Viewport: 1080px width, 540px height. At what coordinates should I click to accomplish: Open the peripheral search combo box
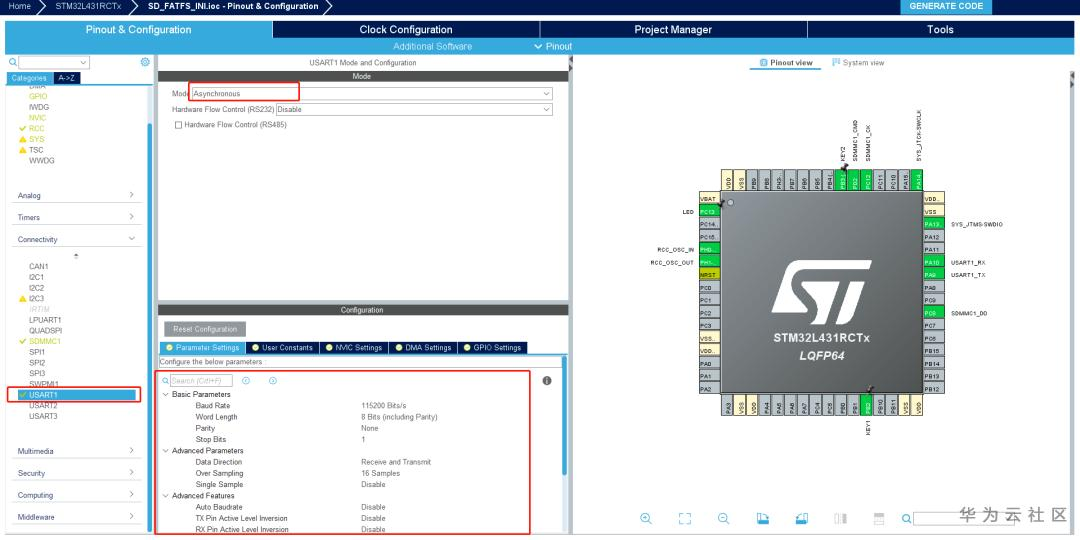point(54,62)
